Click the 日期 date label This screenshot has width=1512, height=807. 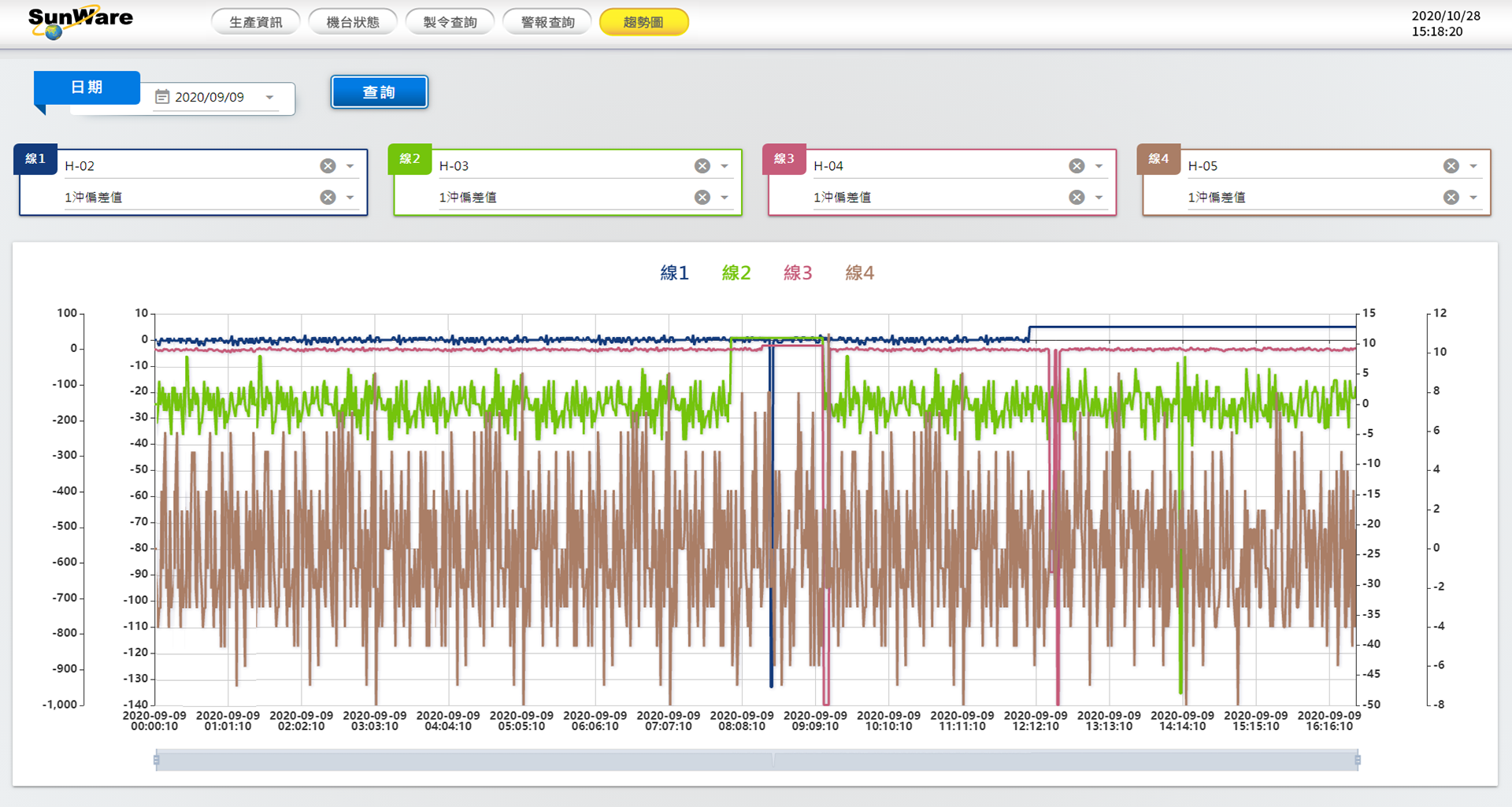87,87
